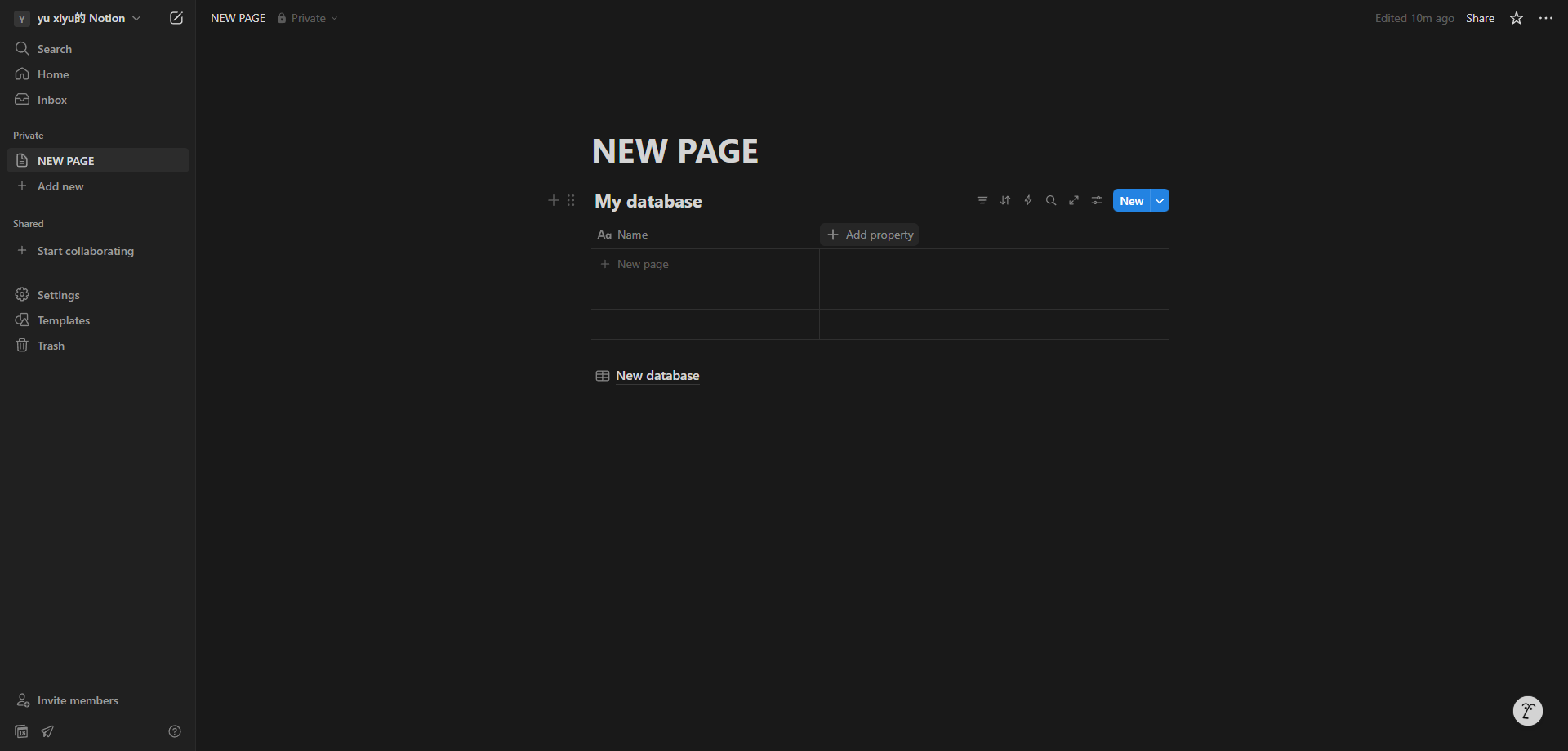Click the Share button

click(x=1480, y=18)
